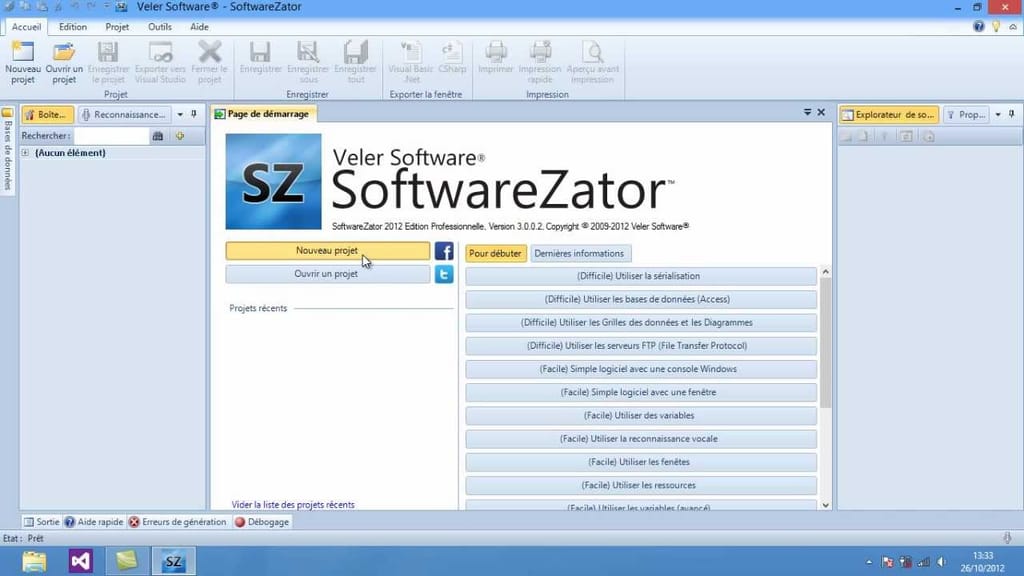Open the Accueil ribbon tab
The height and width of the screenshot is (576, 1024).
[26, 27]
